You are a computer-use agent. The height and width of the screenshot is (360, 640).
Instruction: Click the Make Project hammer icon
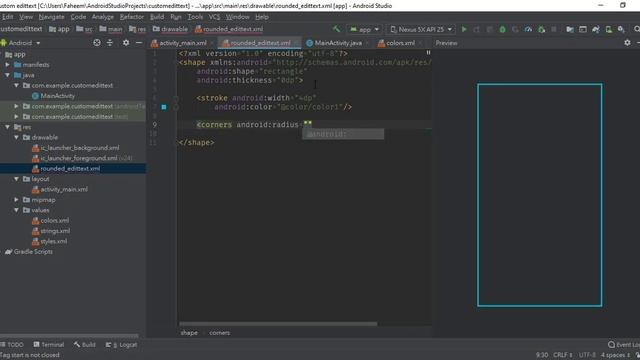tap(336, 29)
